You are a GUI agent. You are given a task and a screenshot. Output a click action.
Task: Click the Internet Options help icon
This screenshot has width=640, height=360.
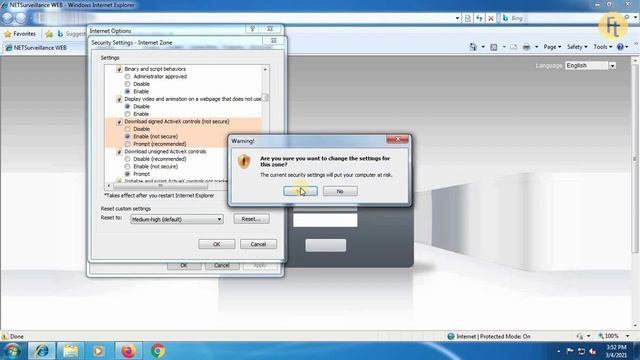[252, 29]
